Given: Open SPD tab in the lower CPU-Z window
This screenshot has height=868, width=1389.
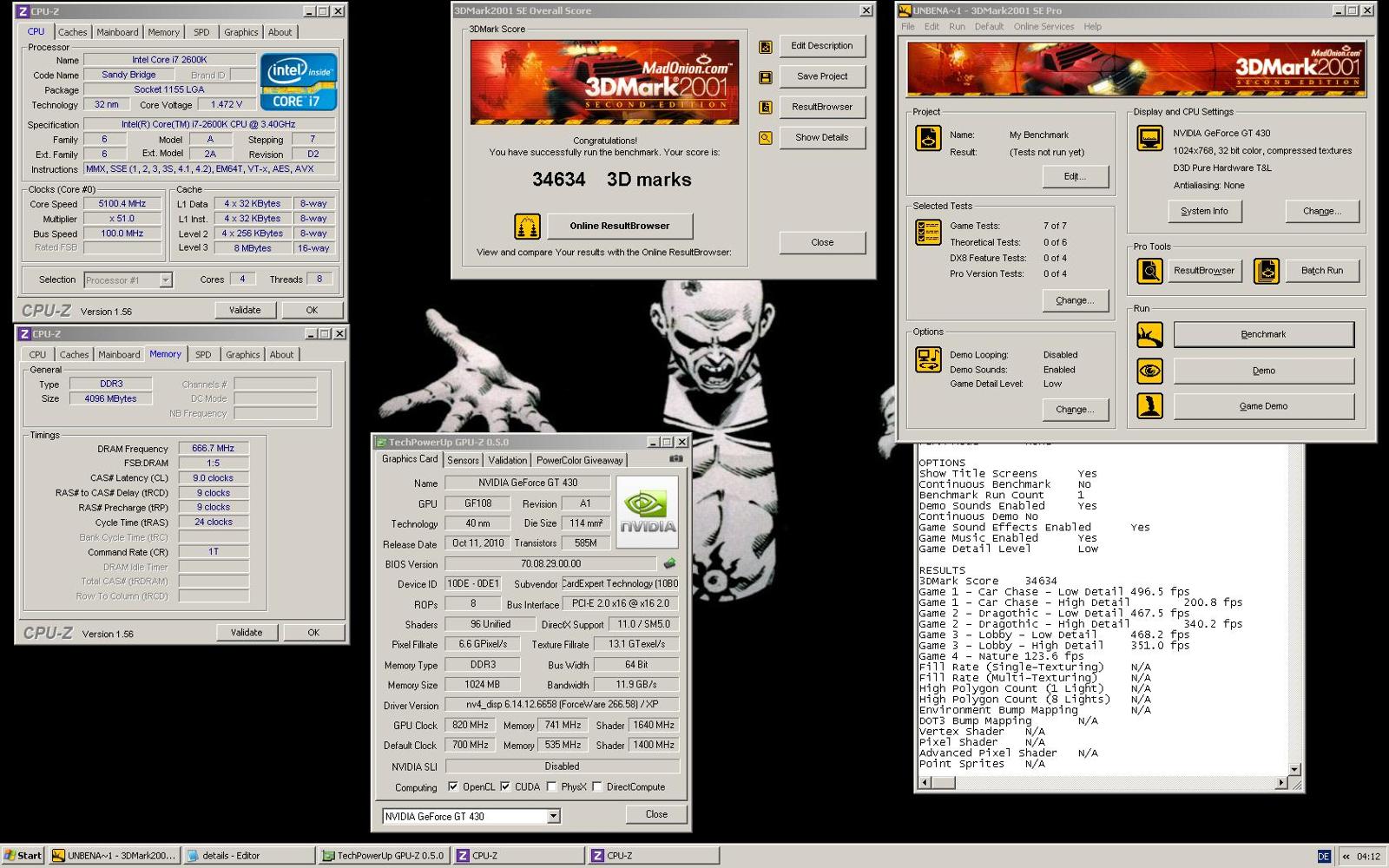Looking at the screenshot, I should click(x=203, y=355).
